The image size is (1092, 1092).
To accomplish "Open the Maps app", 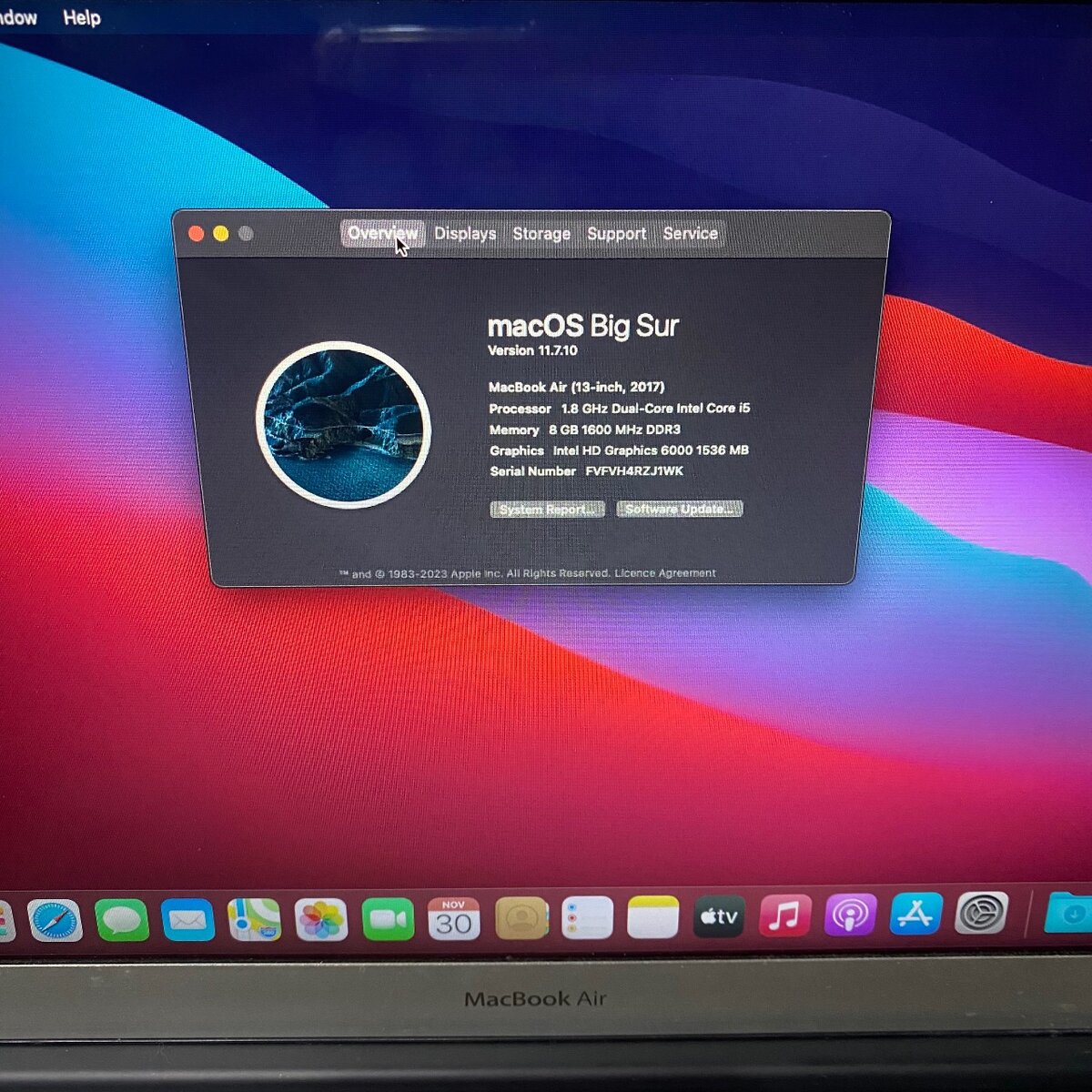I will tap(254, 917).
